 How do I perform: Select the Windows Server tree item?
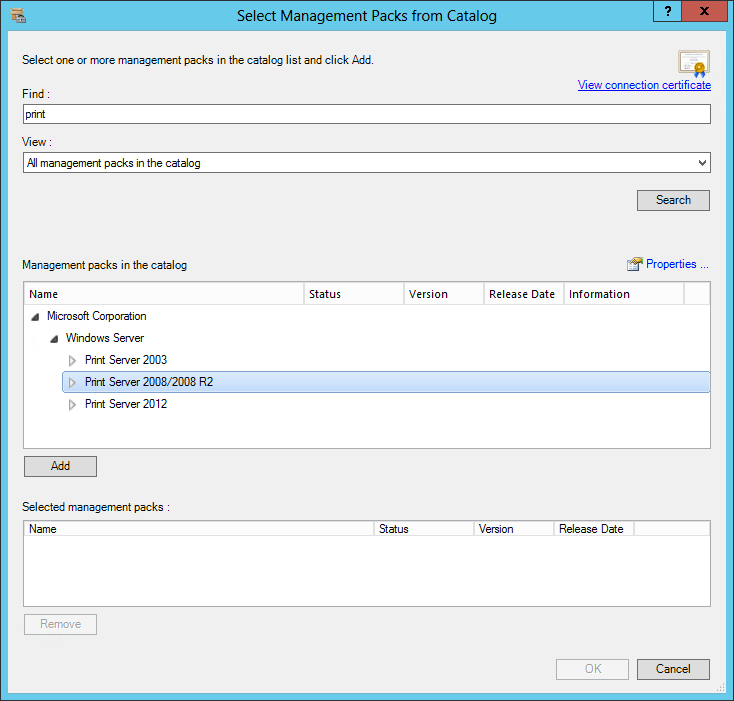coord(105,338)
